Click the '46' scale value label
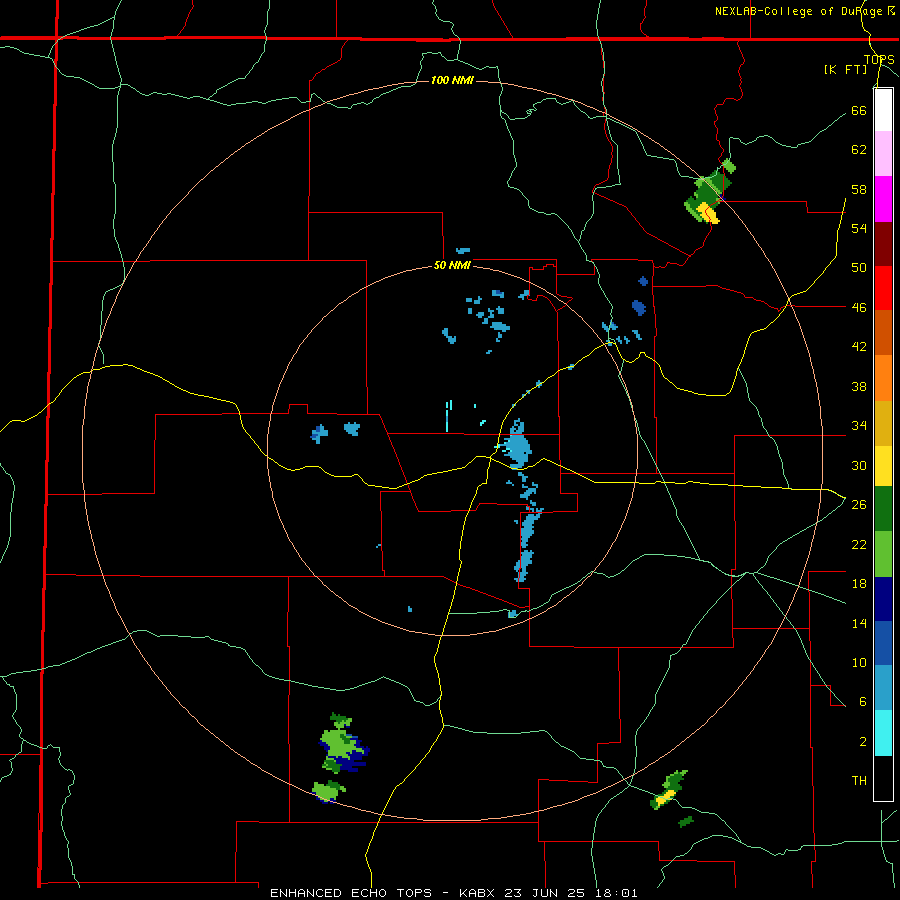 [x=859, y=308]
